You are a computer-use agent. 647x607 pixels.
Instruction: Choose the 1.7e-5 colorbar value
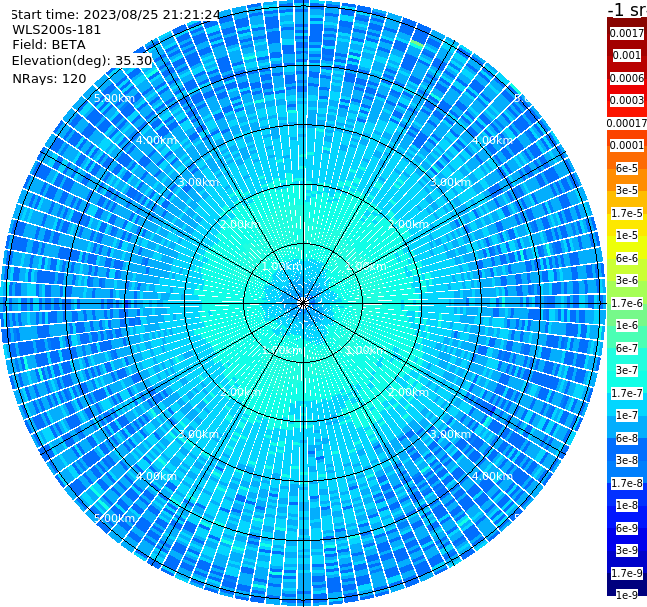pyautogui.click(x=627, y=213)
